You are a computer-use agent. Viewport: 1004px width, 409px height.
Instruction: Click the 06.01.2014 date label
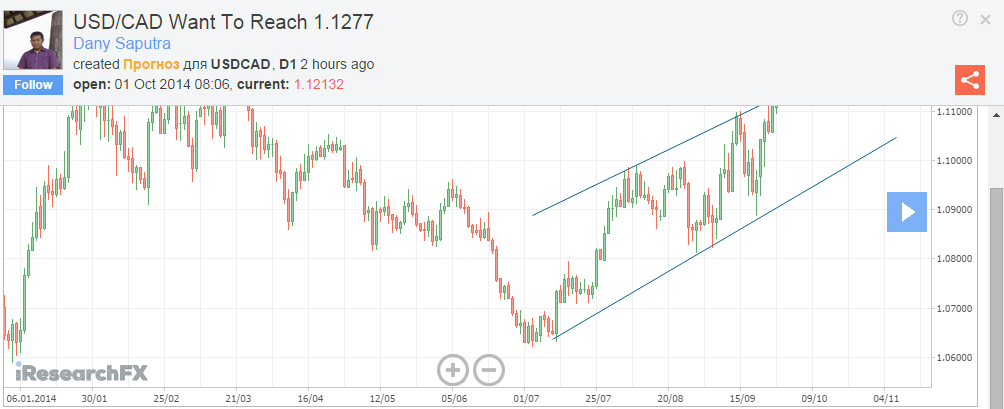(x=29, y=398)
